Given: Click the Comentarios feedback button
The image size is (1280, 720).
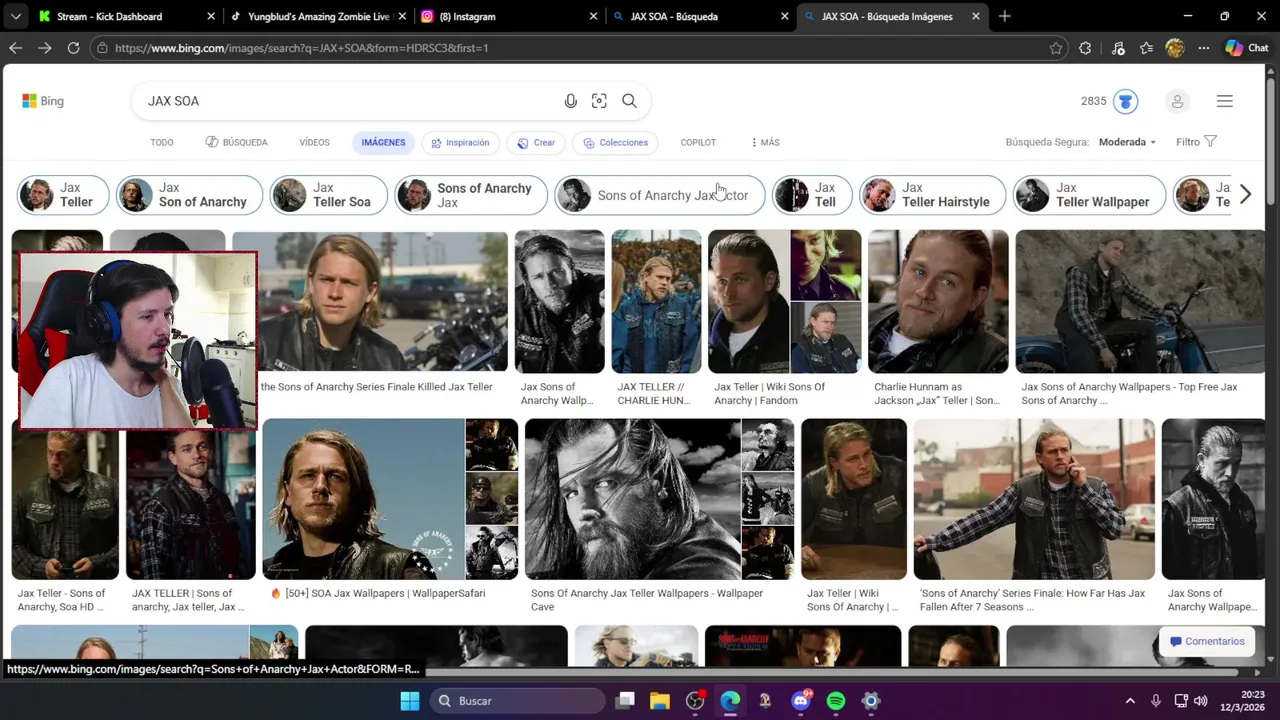Looking at the screenshot, I should [x=1207, y=641].
